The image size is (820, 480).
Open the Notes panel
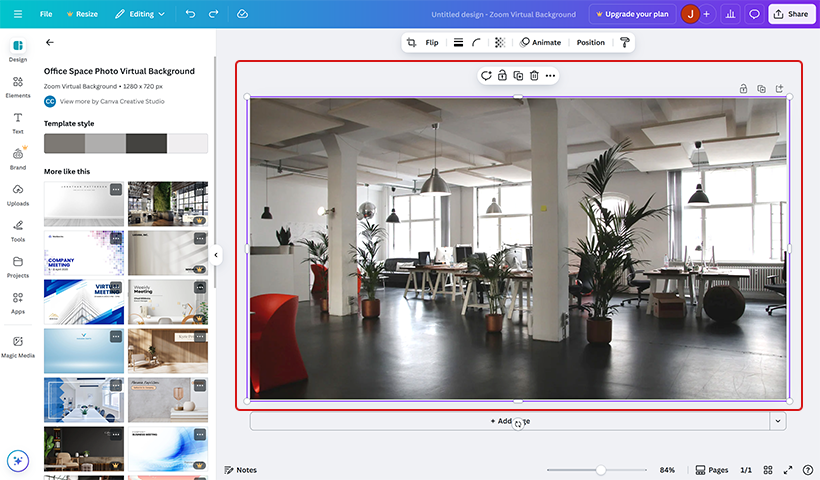click(241, 470)
